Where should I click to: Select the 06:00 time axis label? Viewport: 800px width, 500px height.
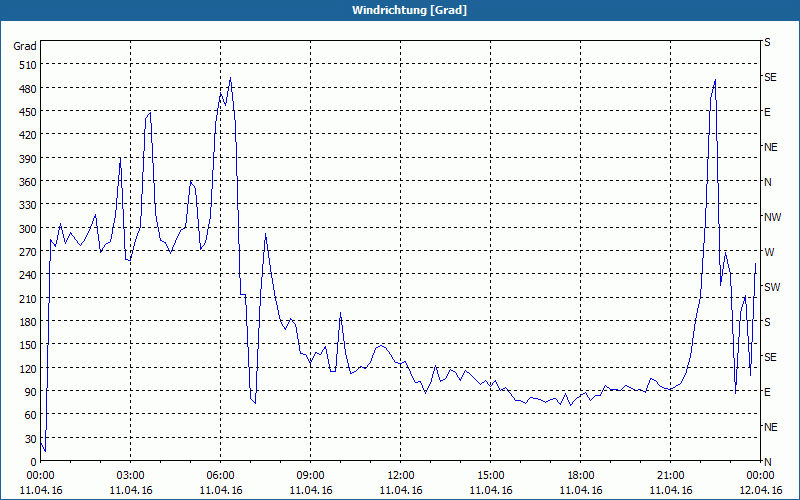point(220,476)
